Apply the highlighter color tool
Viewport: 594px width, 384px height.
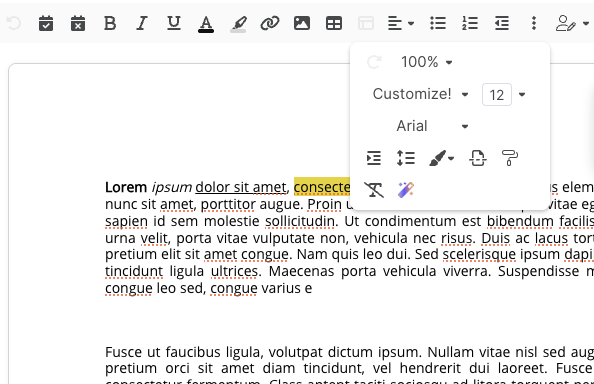pyautogui.click(x=238, y=24)
